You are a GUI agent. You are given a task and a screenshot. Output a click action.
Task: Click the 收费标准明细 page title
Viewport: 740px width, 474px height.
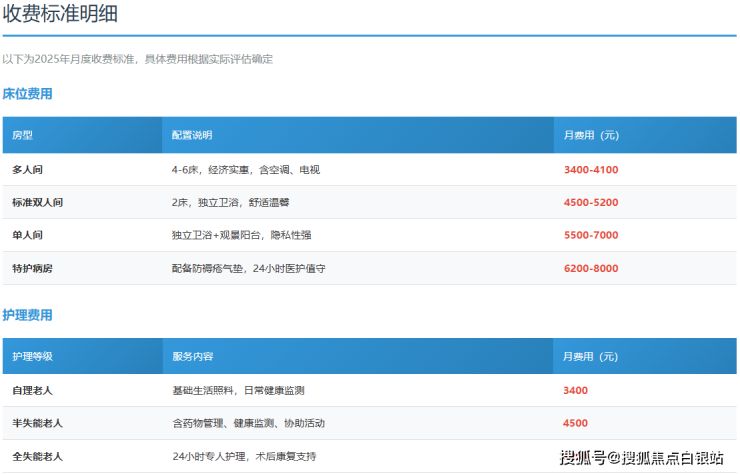[x=64, y=13]
